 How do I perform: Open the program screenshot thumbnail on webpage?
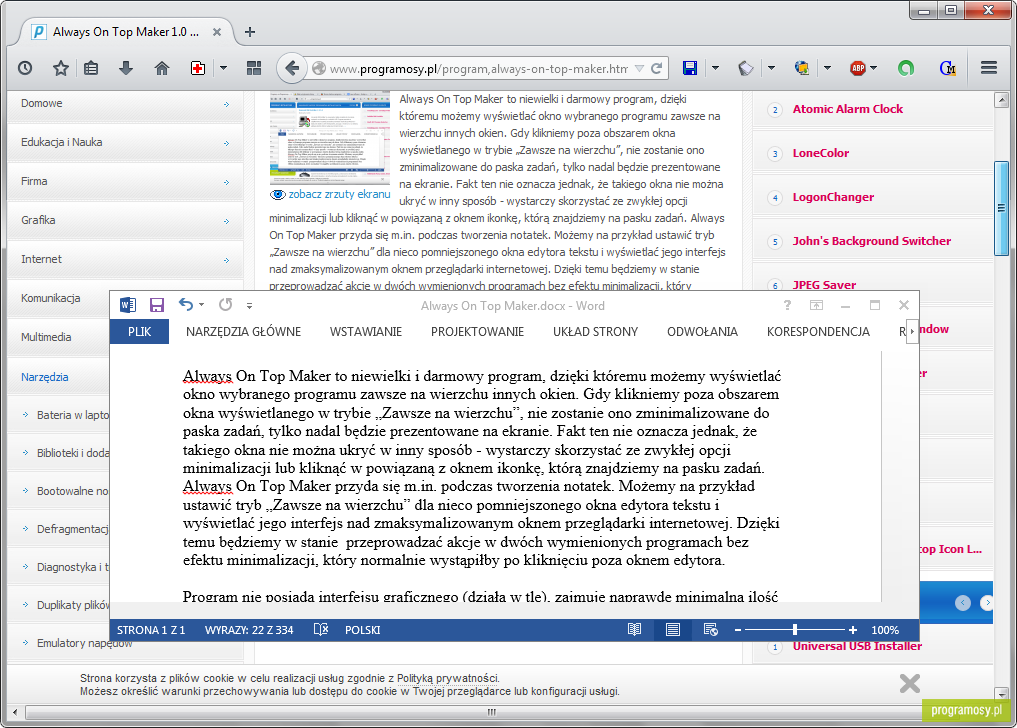[329, 137]
